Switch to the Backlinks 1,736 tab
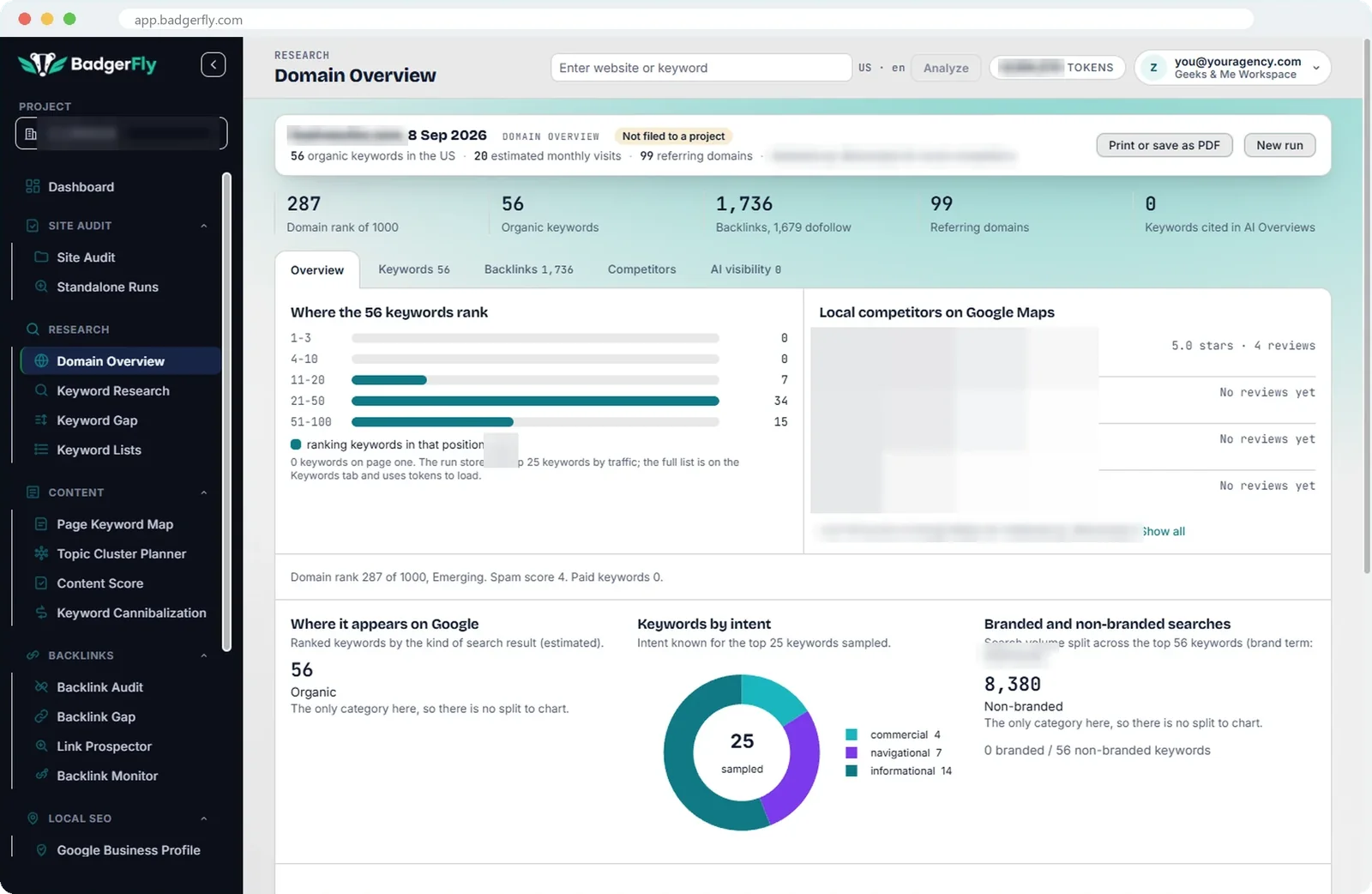 [529, 269]
